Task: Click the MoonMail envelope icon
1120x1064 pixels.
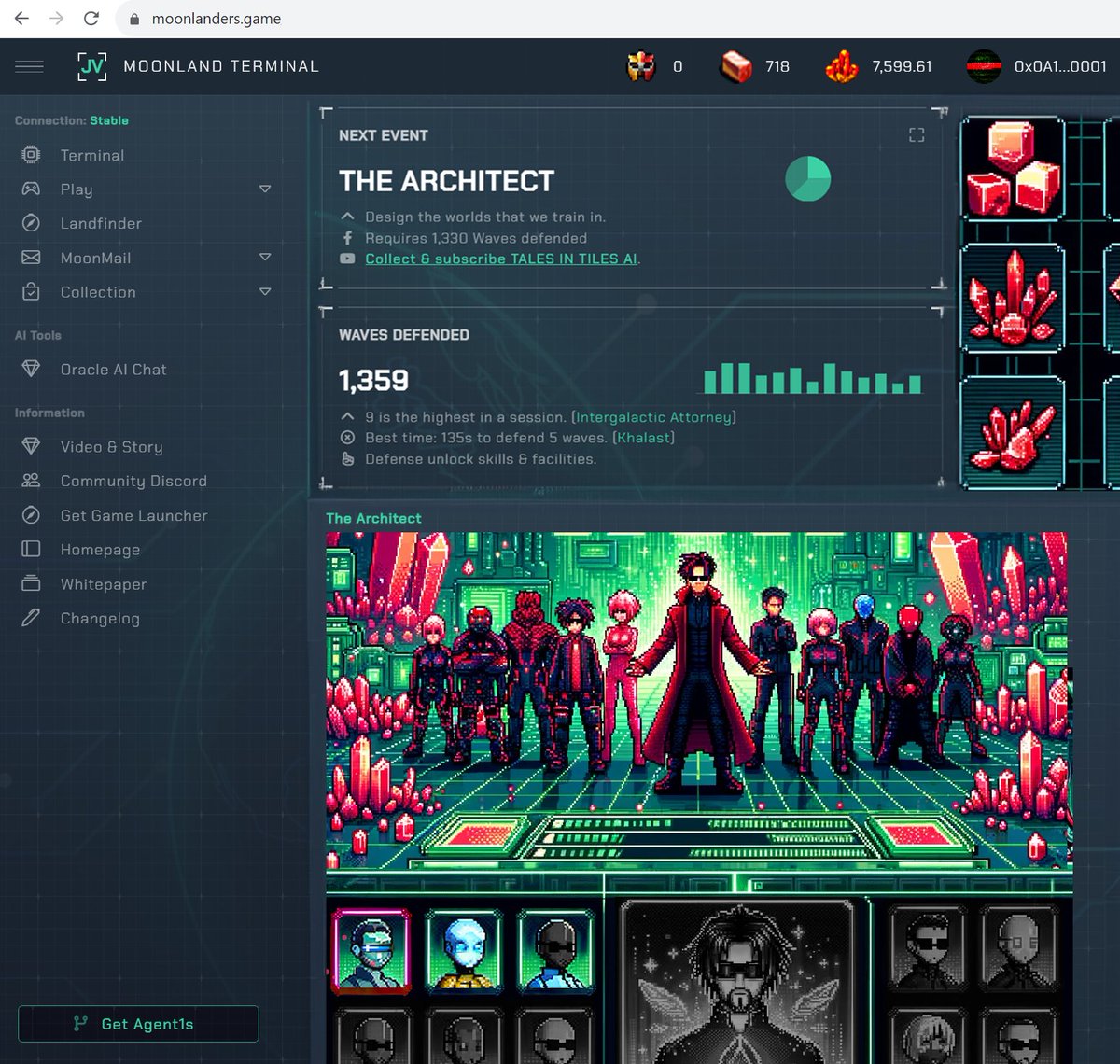Action: tap(31, 257)
